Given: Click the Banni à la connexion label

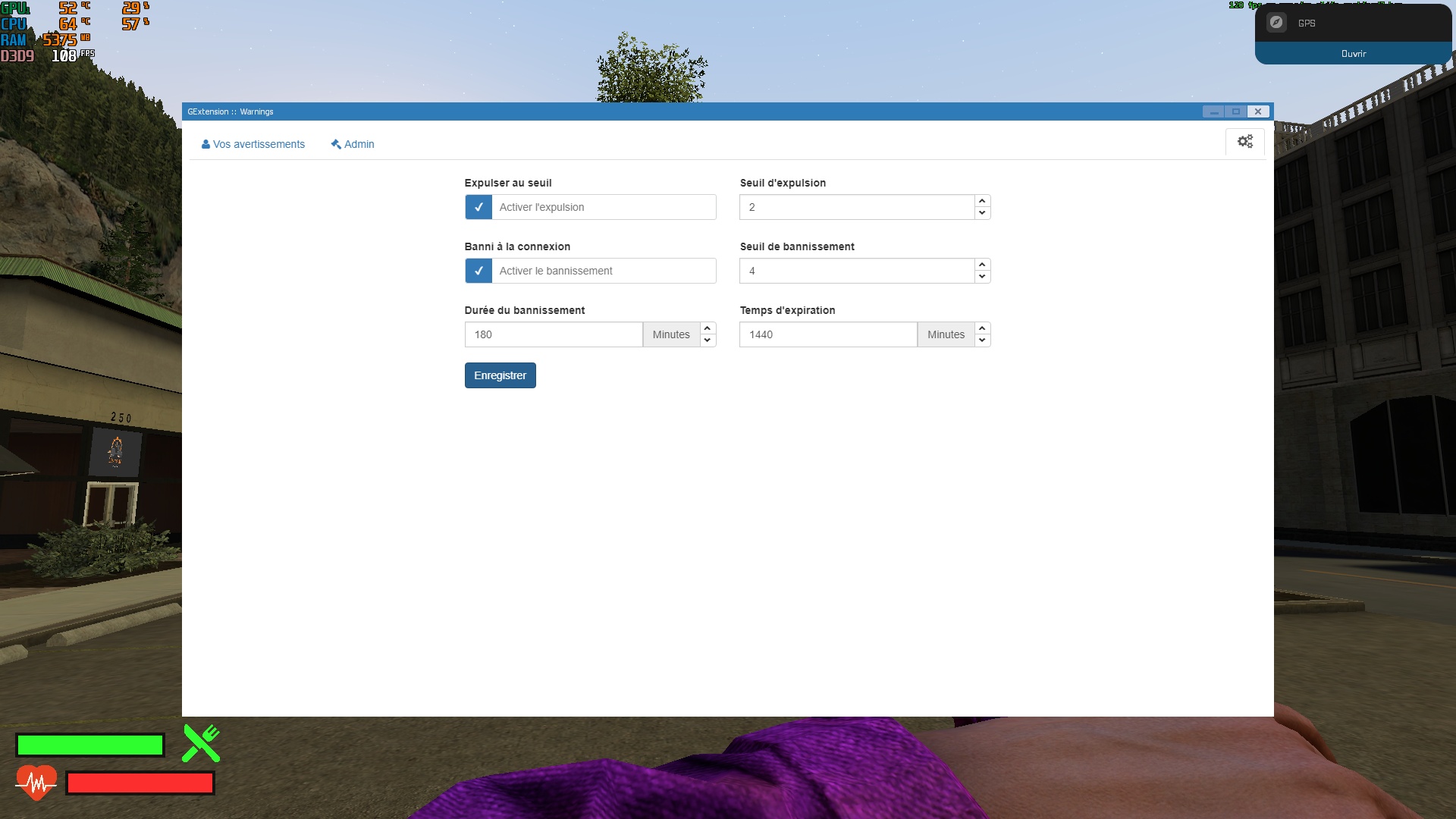Looking at the screenshot, I should tap(517, 246).
